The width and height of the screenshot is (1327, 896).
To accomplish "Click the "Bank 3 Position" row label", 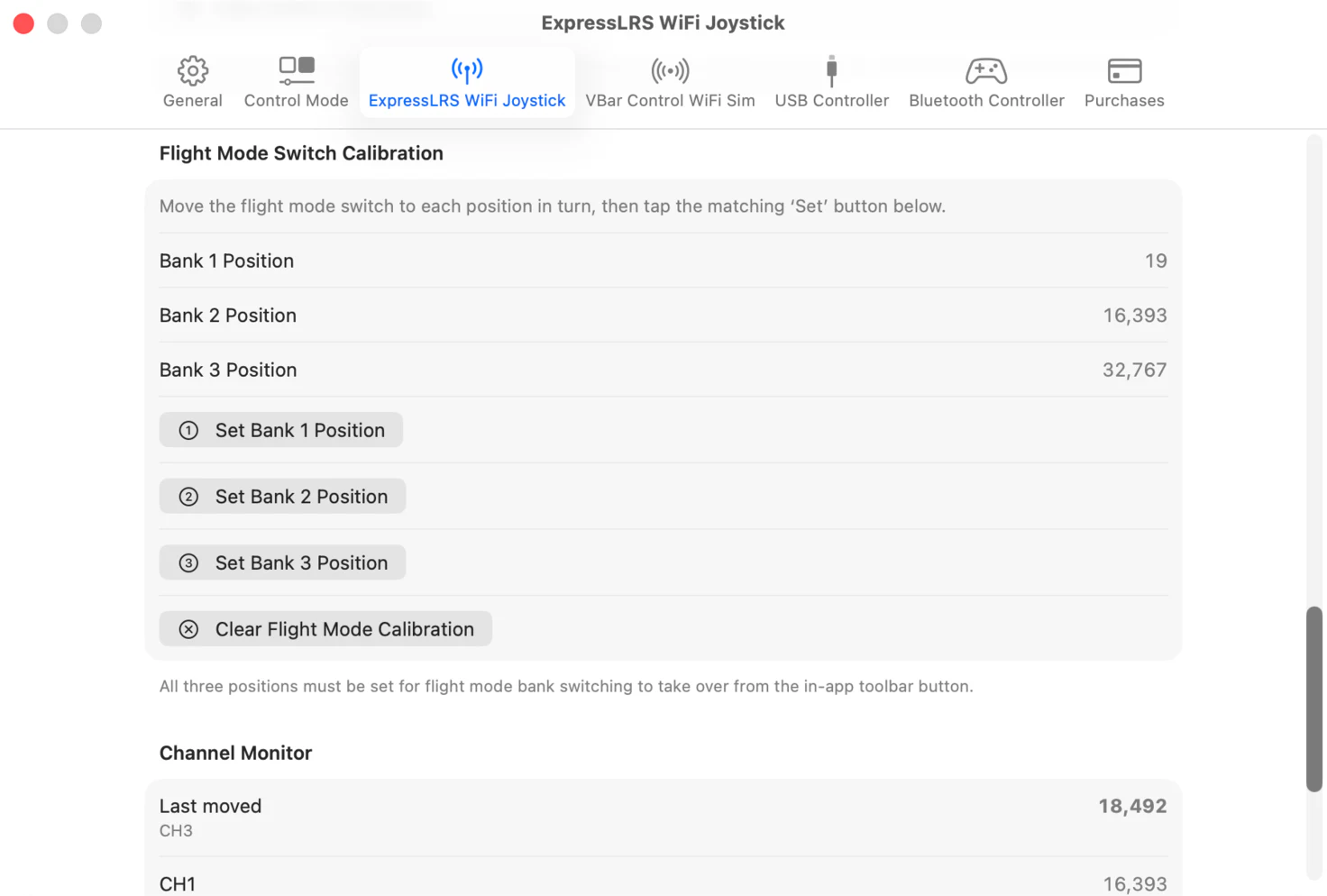I will tap(228, 370).
